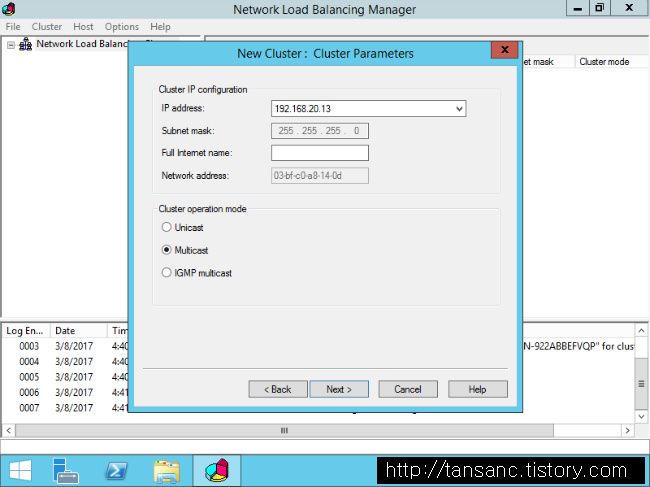
Task: Cancel the New Cluster wizard
Action: click(408, 389)
